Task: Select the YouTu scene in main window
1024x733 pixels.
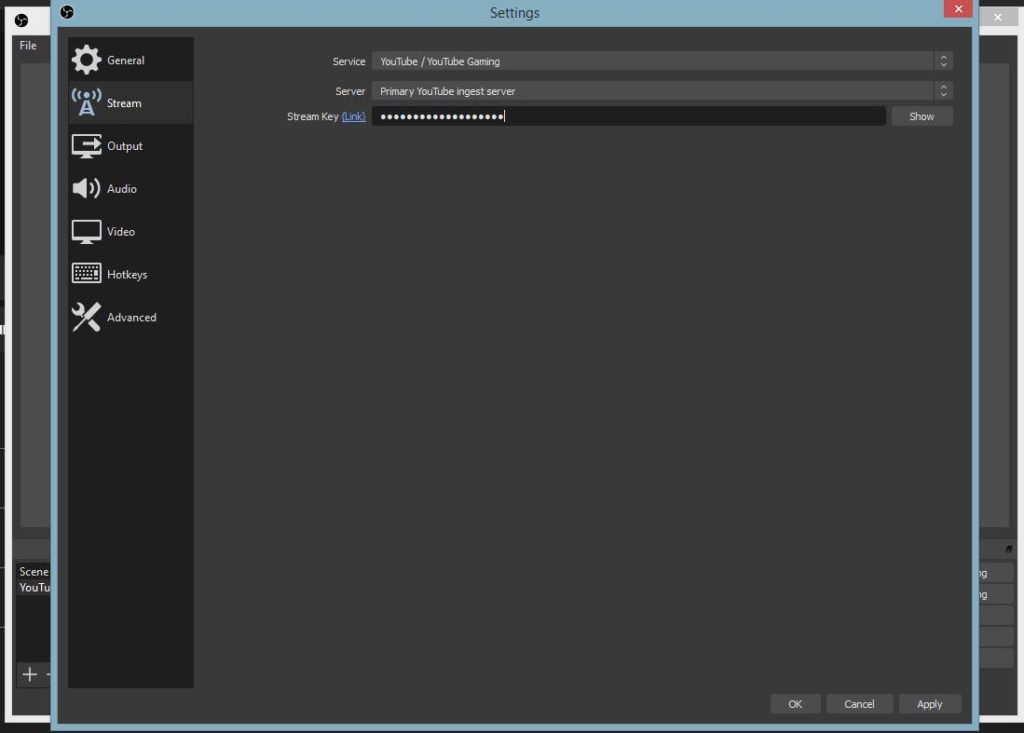Action: click(34, 587)
